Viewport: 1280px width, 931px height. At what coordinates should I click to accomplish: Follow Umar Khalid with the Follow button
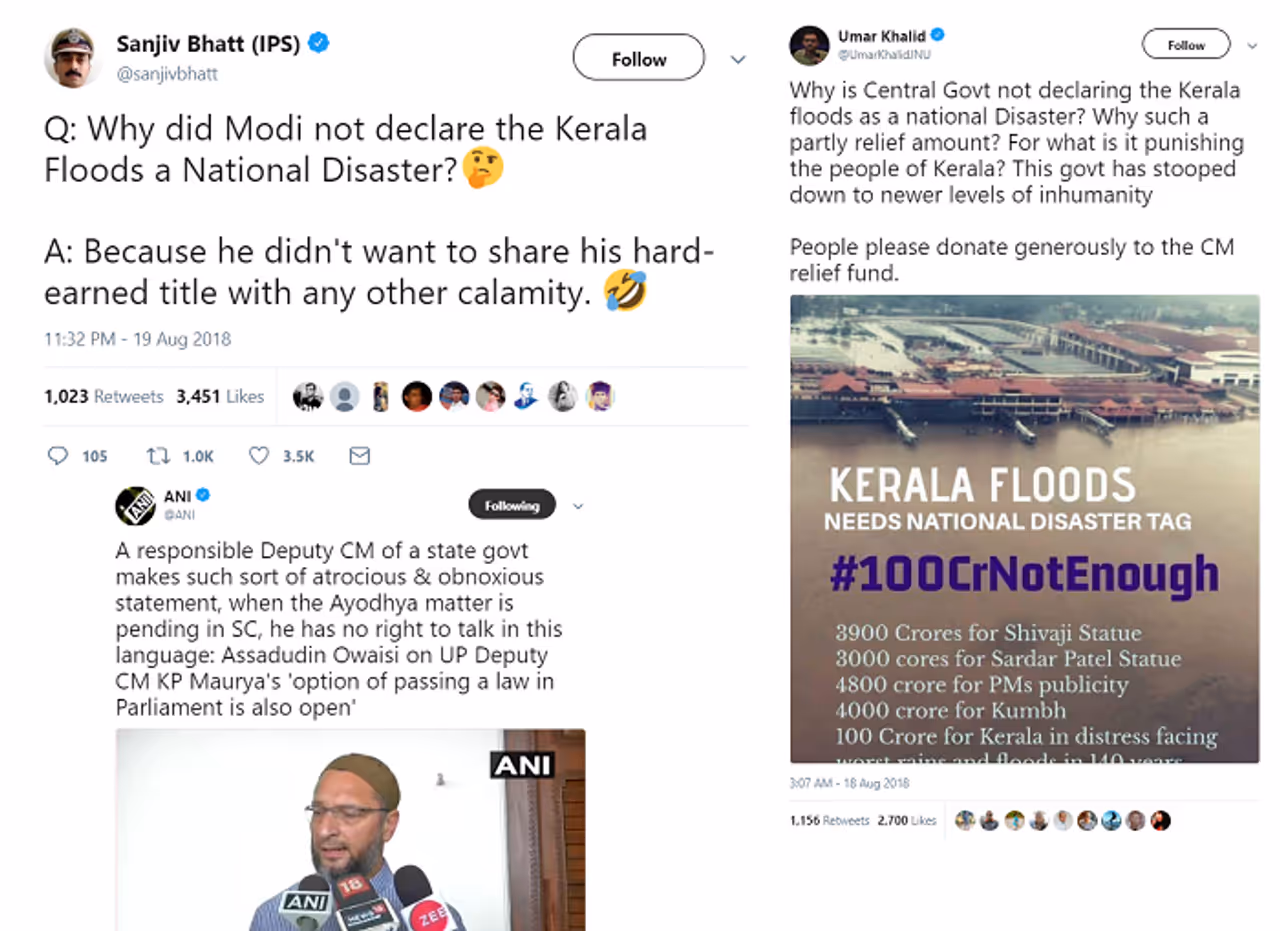click(1186, 45)
